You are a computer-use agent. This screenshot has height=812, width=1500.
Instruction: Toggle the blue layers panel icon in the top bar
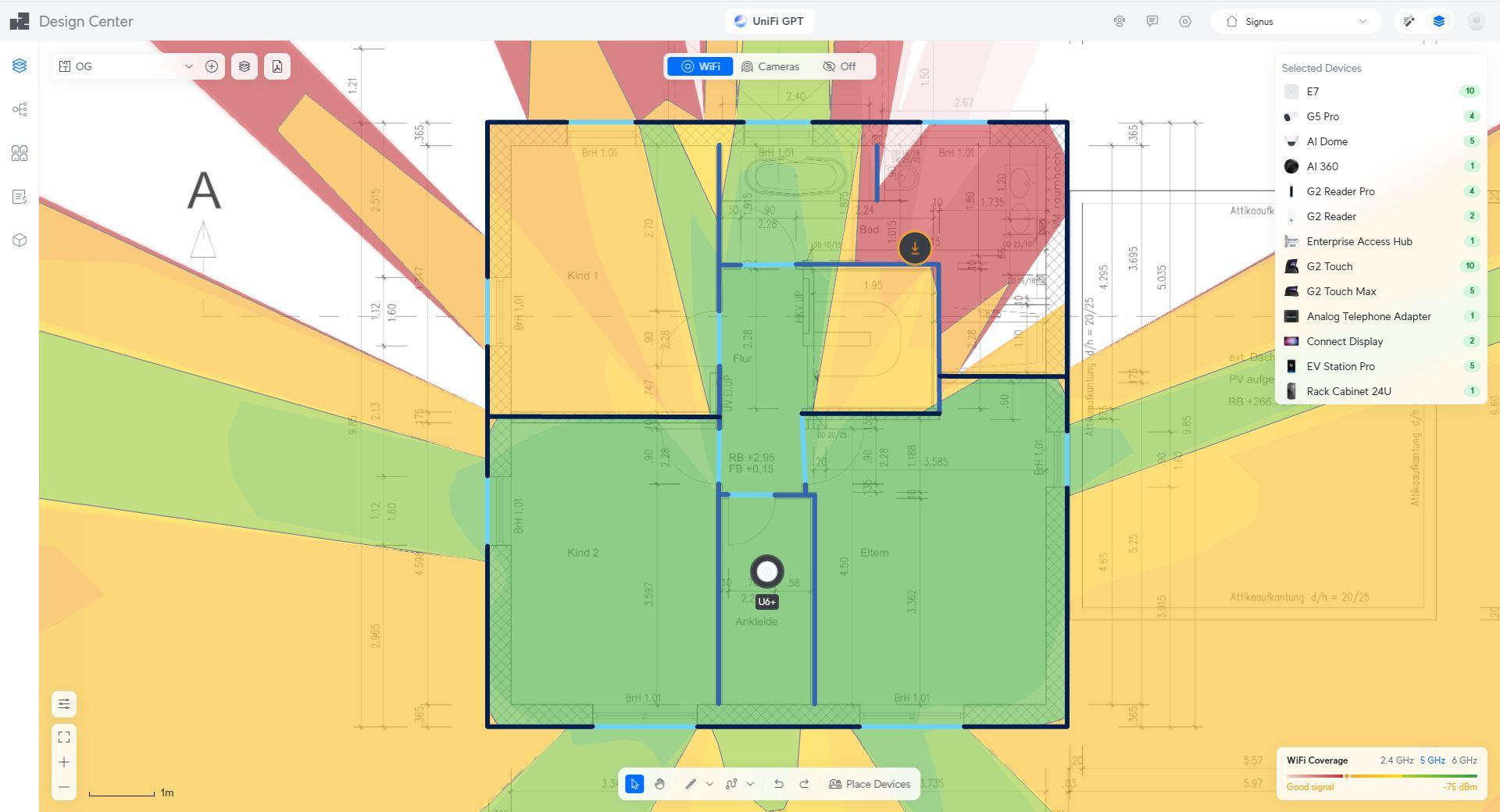[1439, 21]
